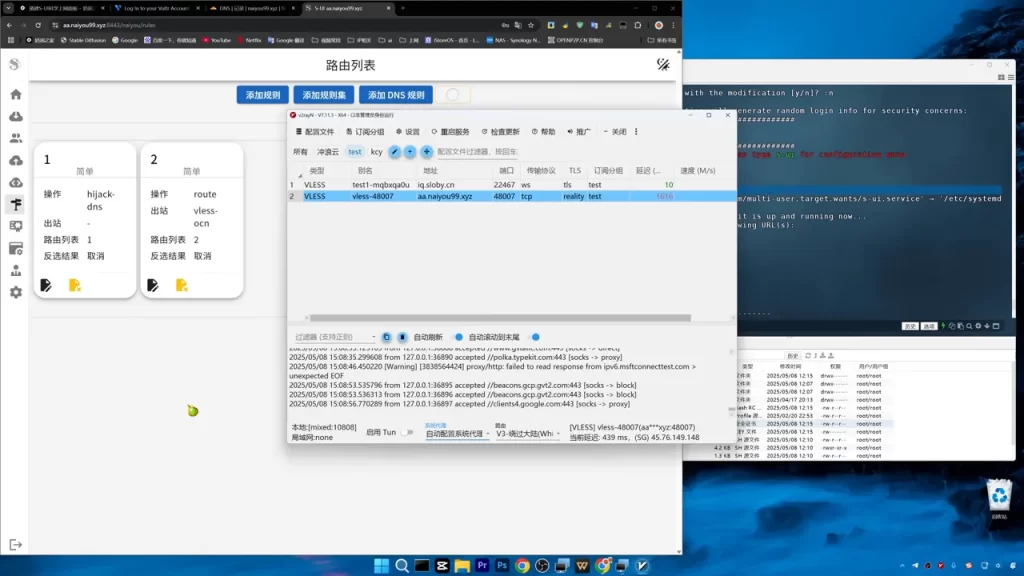Click the Chrome address bar
The image size is (1024, 576).
point(274,25)
